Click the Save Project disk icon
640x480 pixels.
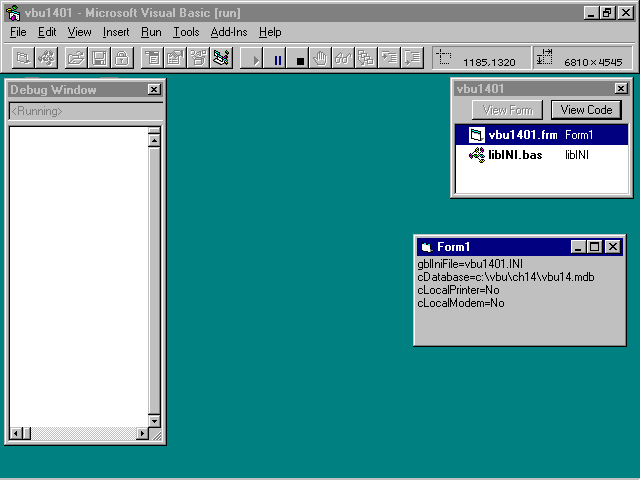point(99,59)
